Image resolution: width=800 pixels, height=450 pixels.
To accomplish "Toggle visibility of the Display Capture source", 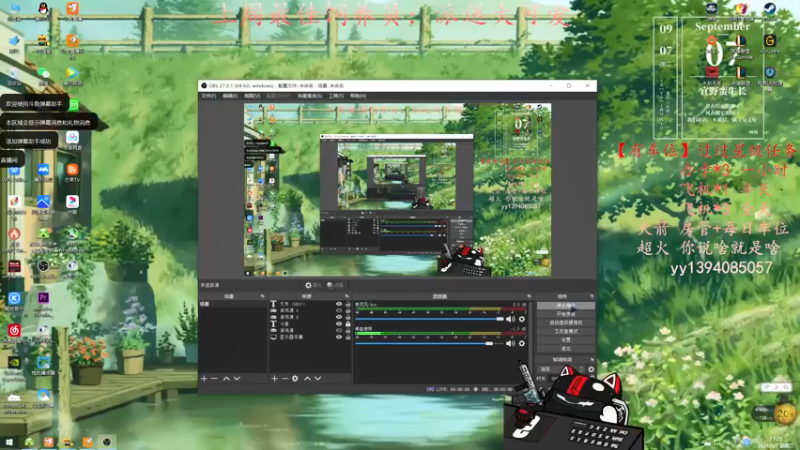I will 339,337.
